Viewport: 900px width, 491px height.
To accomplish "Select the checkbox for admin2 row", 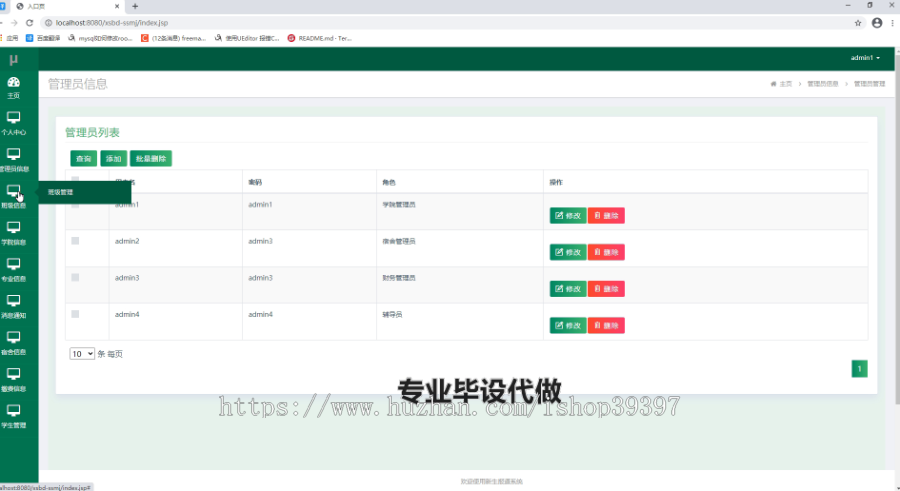I will [x=75, y=241].
